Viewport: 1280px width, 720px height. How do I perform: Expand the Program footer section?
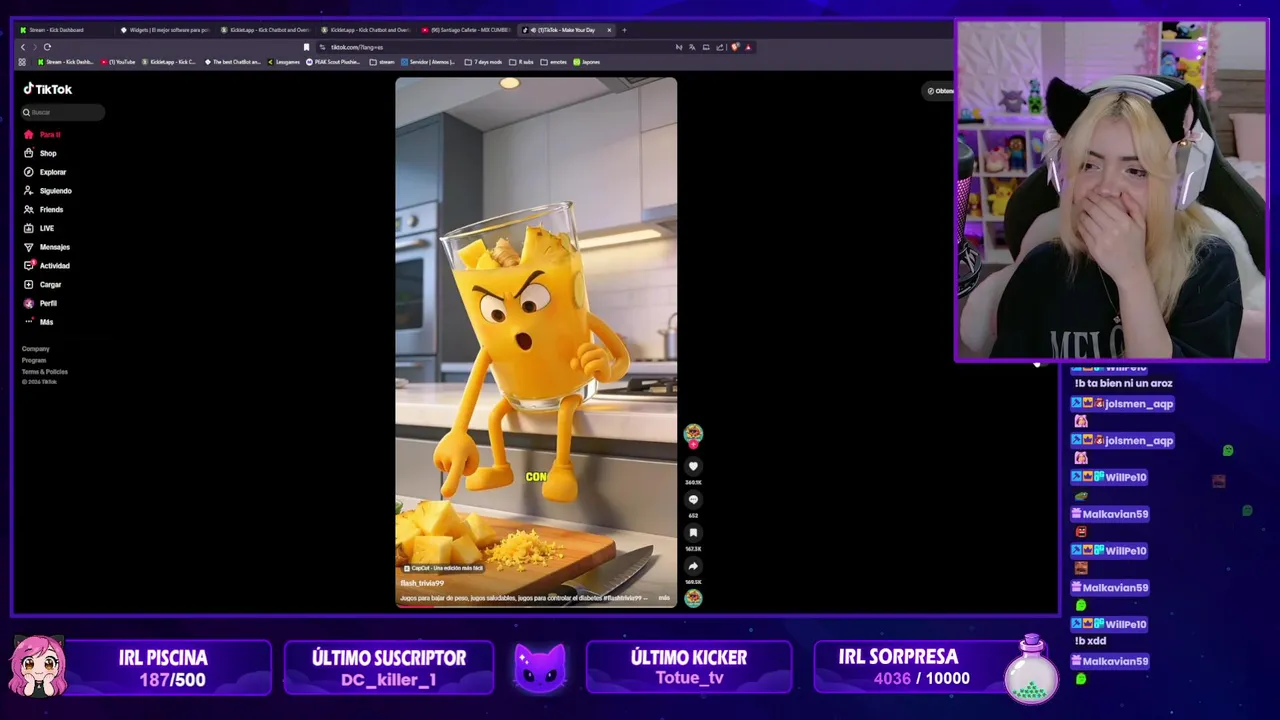point(34,360)
